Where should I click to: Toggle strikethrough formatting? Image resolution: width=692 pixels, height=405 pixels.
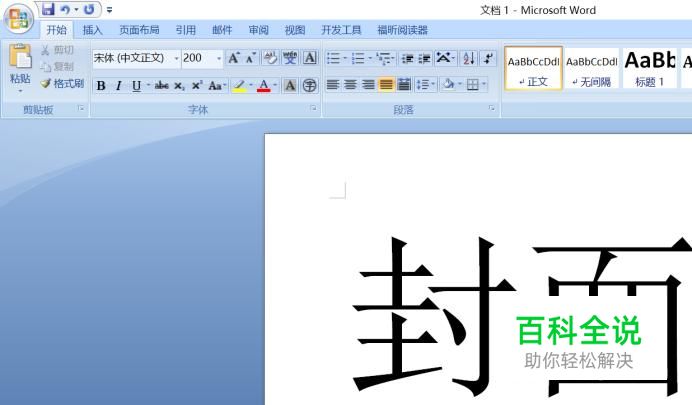162,86
